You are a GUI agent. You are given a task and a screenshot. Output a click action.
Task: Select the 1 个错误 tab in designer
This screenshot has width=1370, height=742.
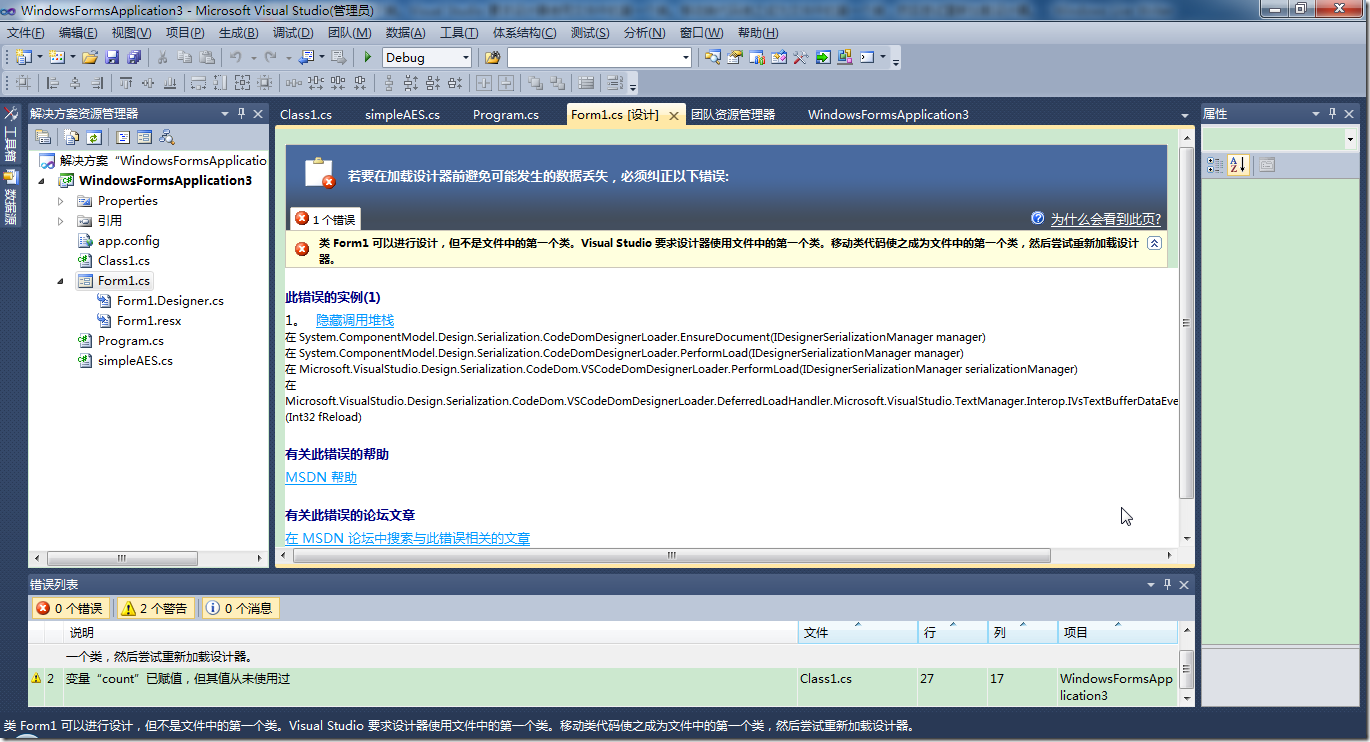(325, 219)
